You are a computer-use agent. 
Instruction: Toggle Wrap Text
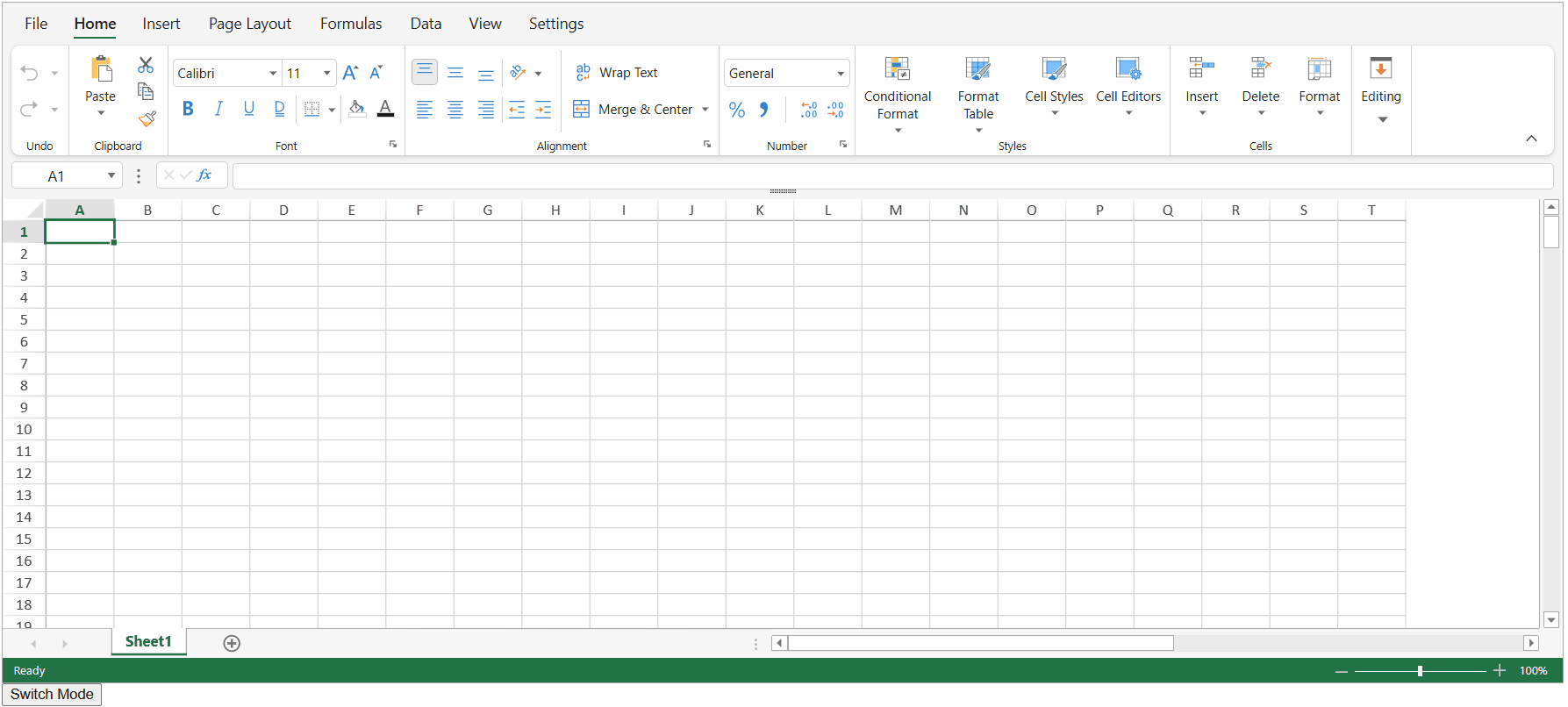[617, 73]
